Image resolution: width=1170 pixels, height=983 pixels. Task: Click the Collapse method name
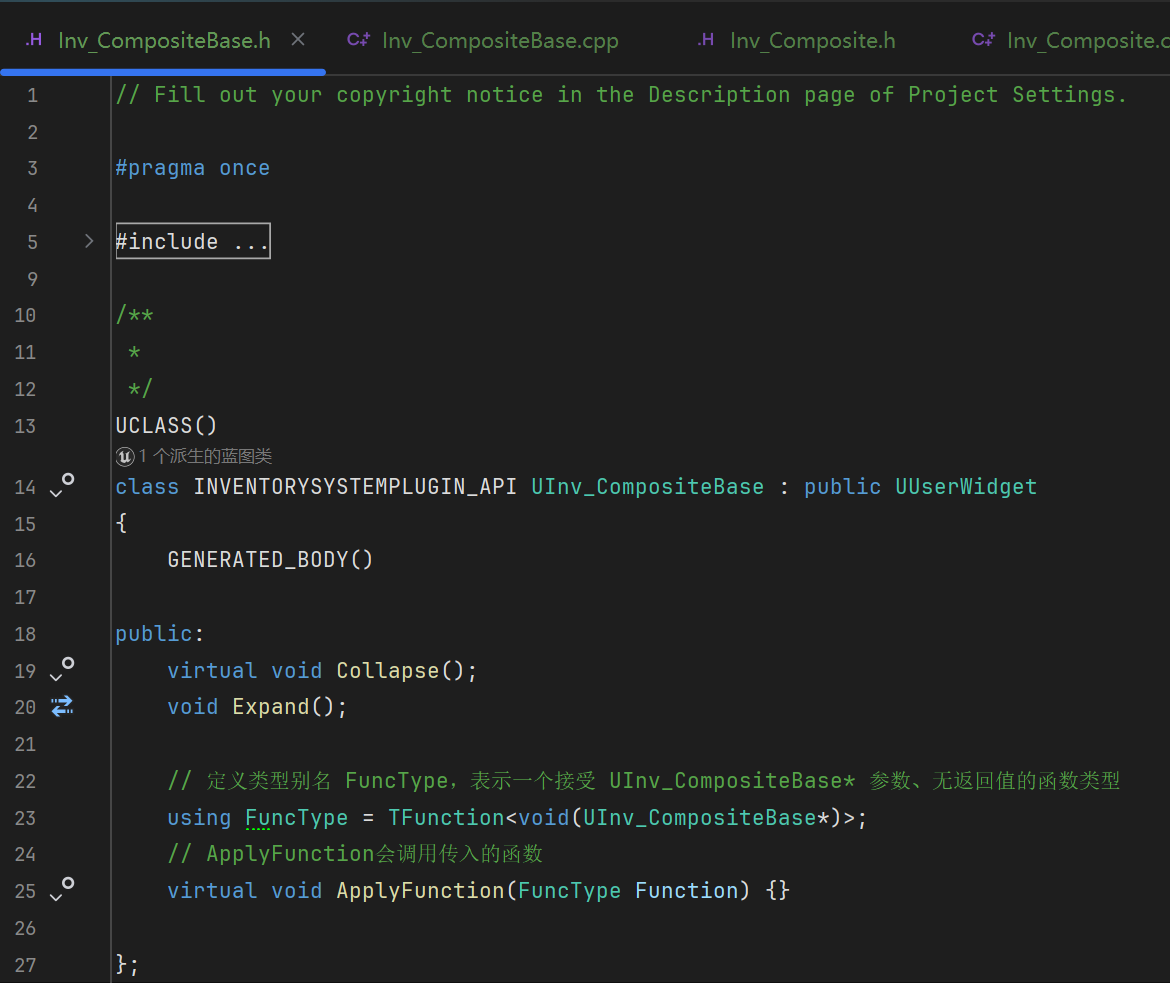[387, 670]
